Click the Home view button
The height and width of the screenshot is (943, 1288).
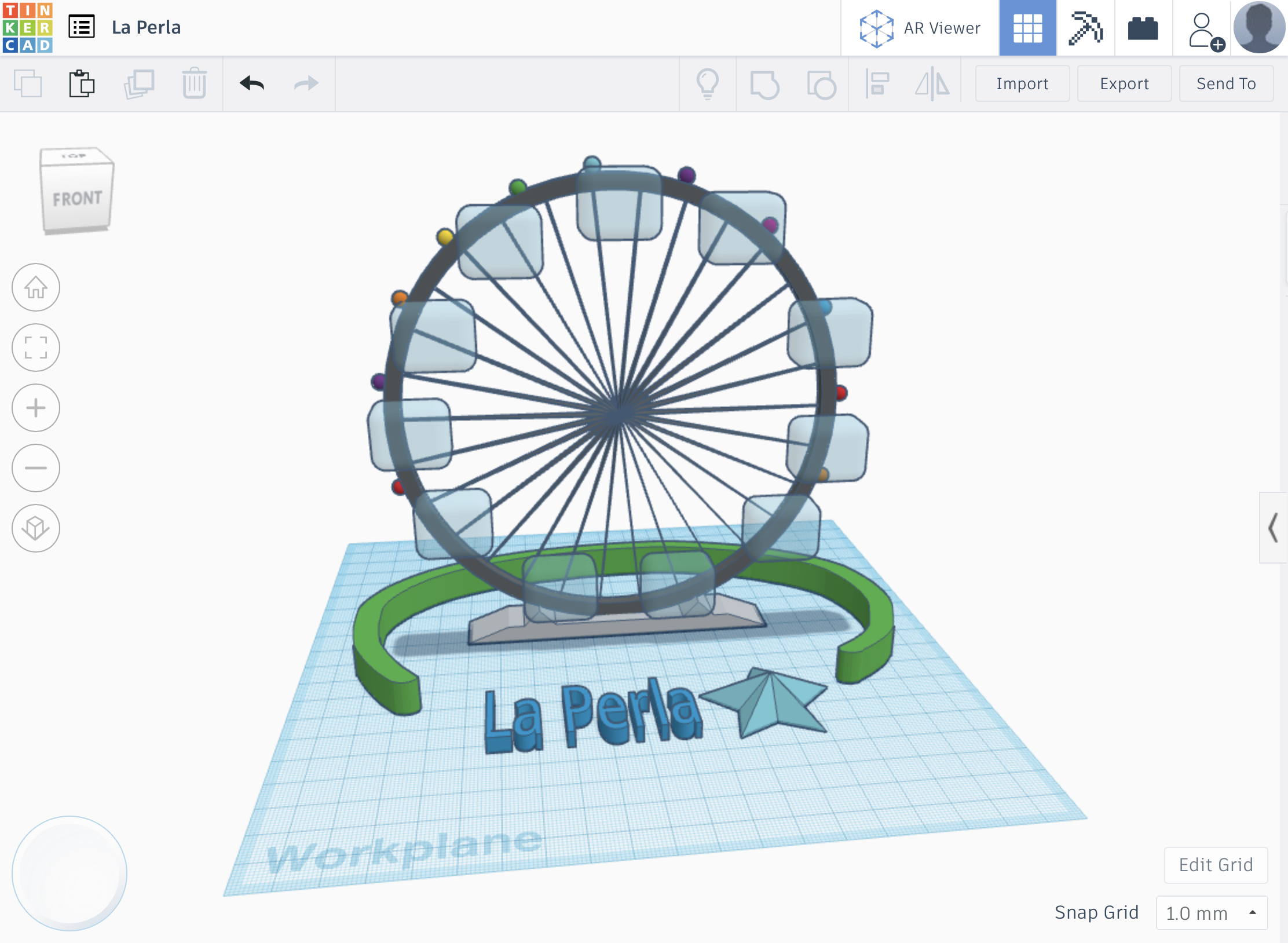click(x=36, y=287)
